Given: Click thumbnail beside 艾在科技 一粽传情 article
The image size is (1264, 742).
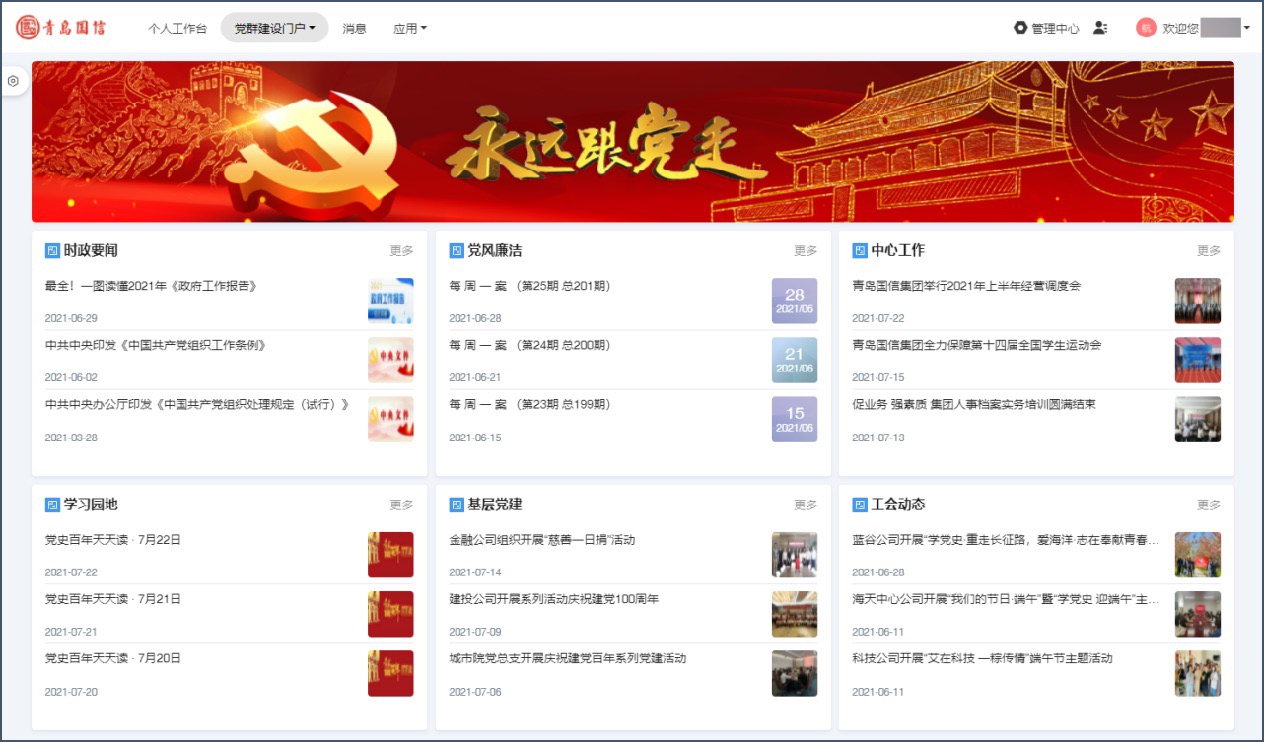Looking at the screenshot, I should [x=1198, y=673].
